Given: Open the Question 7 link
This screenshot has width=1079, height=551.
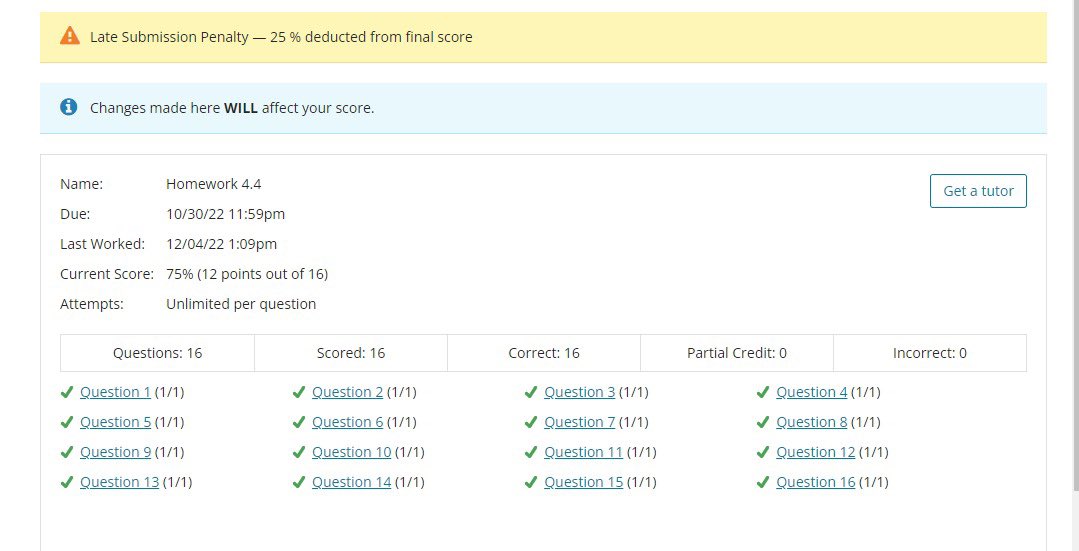Looking at the screenshot, I should pos(579,422).
